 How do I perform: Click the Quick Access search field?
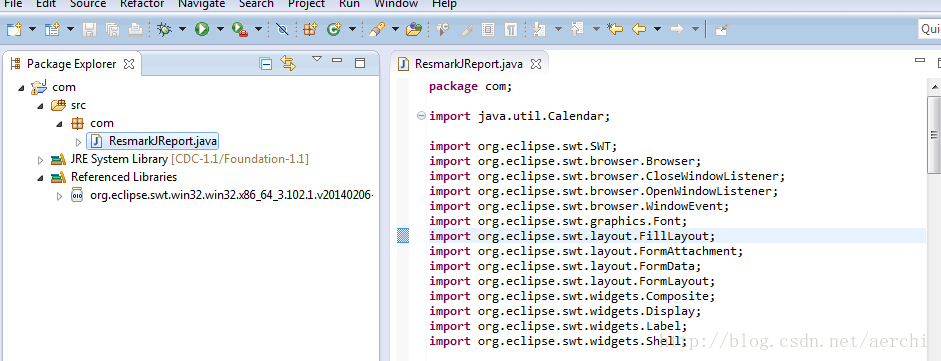(x=930, y=29)
